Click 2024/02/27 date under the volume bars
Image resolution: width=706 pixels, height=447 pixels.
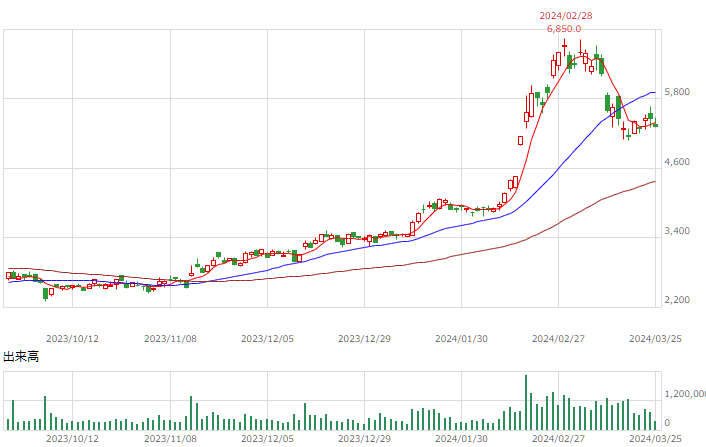pos(558,438)
